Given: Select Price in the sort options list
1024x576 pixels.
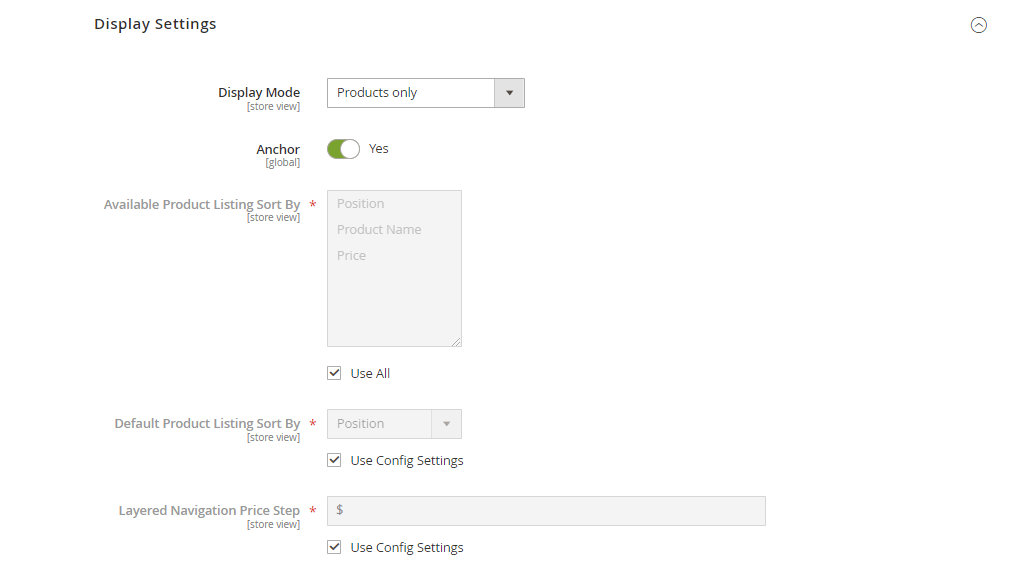Looking at the screenshot, I should click(351, 255).
